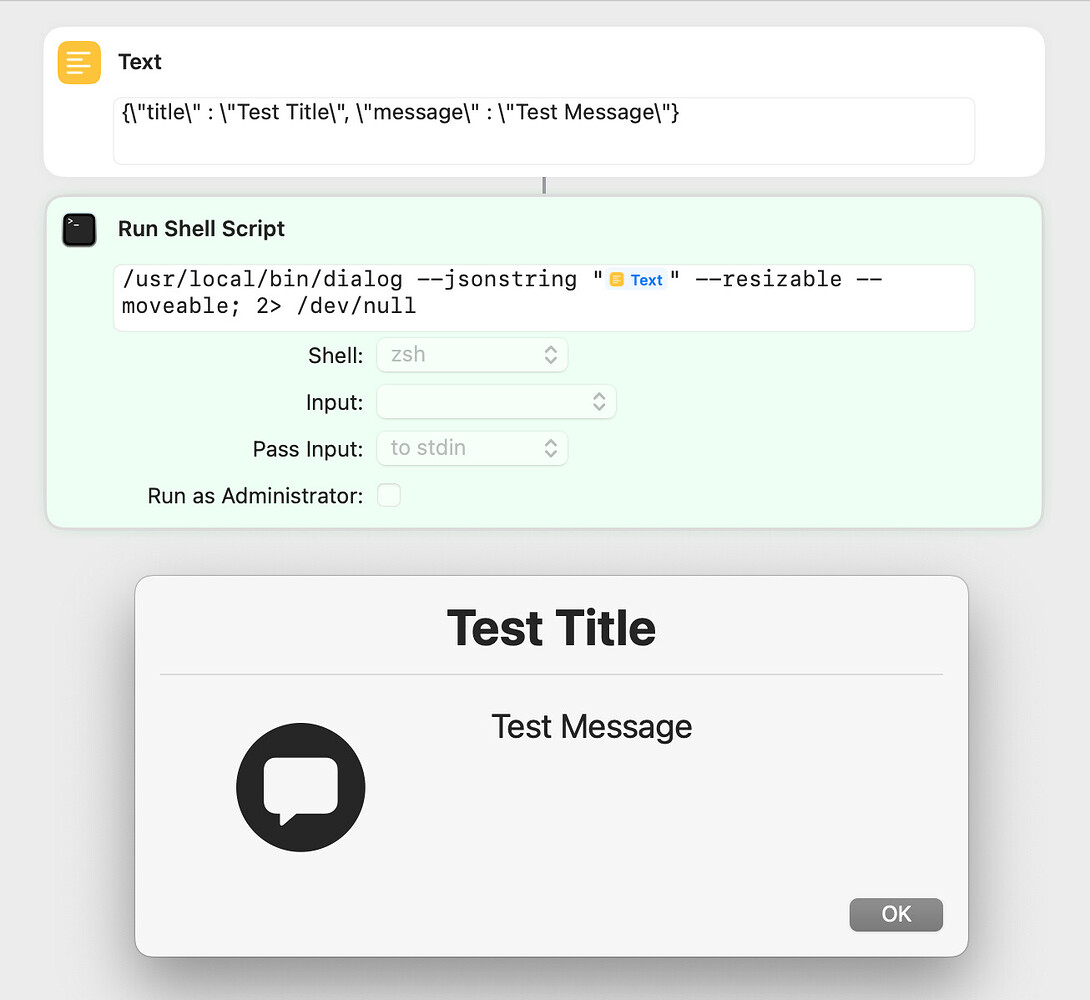This screenshot has height=1000, width=1090.
Task: Open the empty Input dropdown
Action: pyautogui.click(x=497, y=401)
